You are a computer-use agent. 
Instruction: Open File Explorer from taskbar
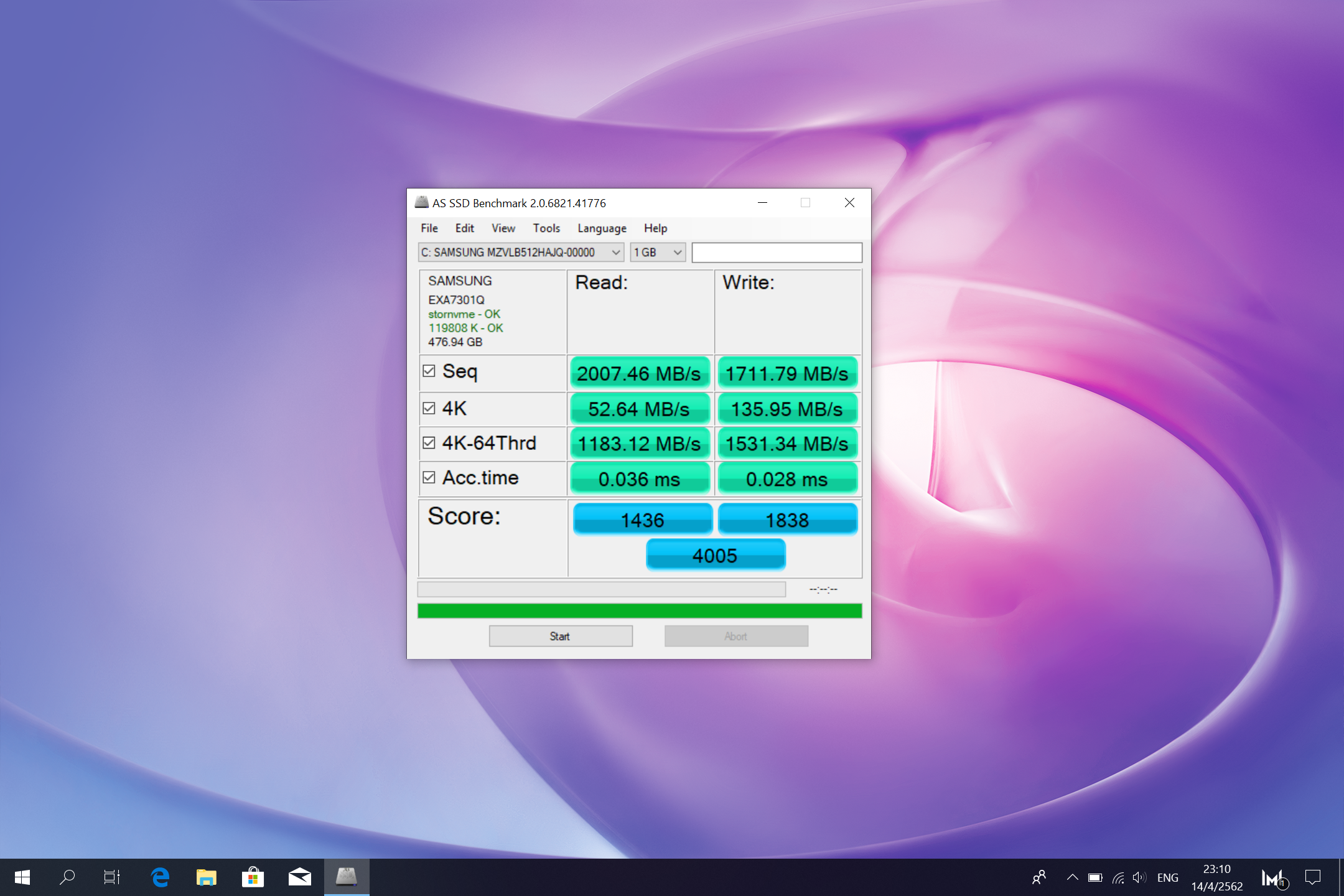pyautogui.click(x=207, y=877)
